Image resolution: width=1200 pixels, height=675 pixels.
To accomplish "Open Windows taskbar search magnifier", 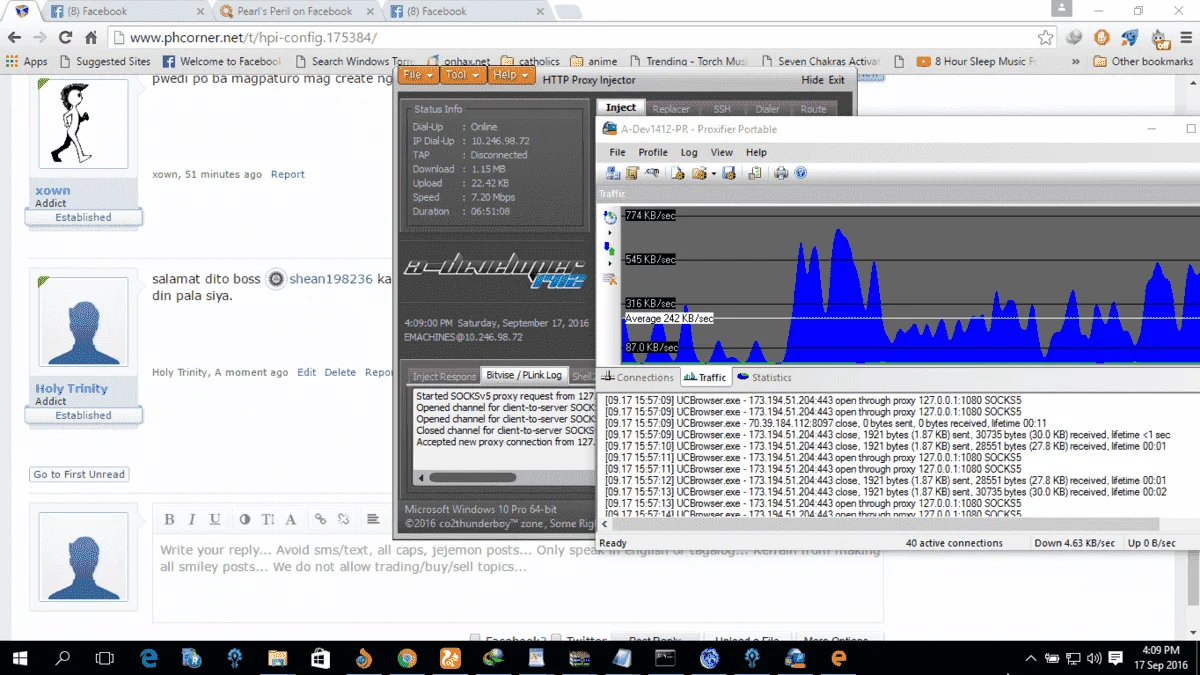I will tap(62, 658).
